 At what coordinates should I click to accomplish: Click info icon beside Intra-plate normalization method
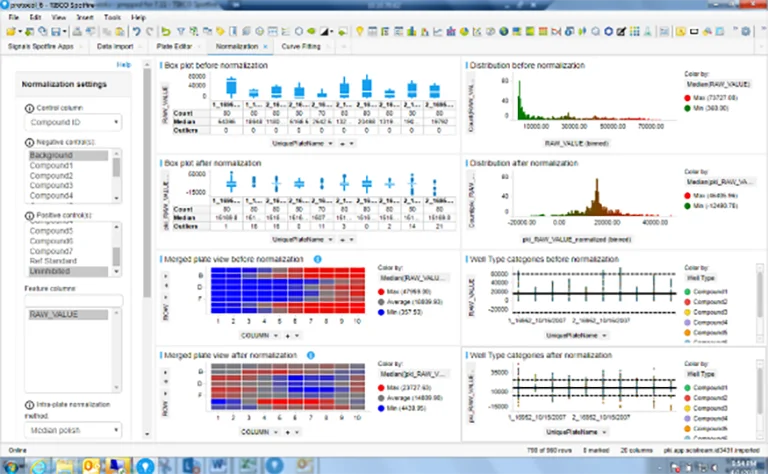coord(27,405)
